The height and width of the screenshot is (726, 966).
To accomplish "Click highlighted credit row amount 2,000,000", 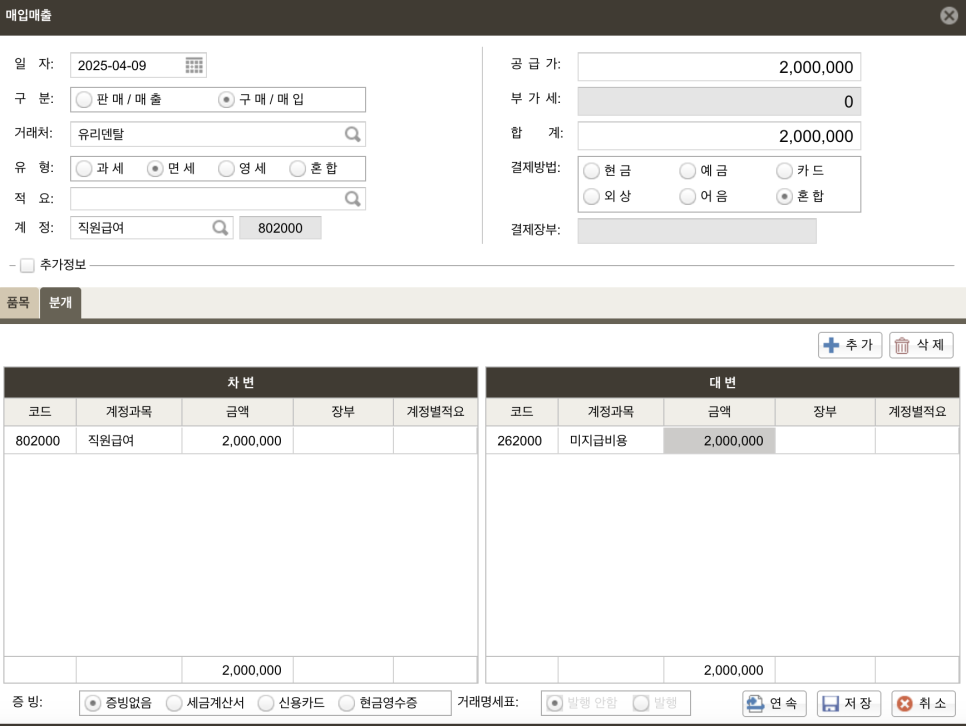I will (719, 441).
